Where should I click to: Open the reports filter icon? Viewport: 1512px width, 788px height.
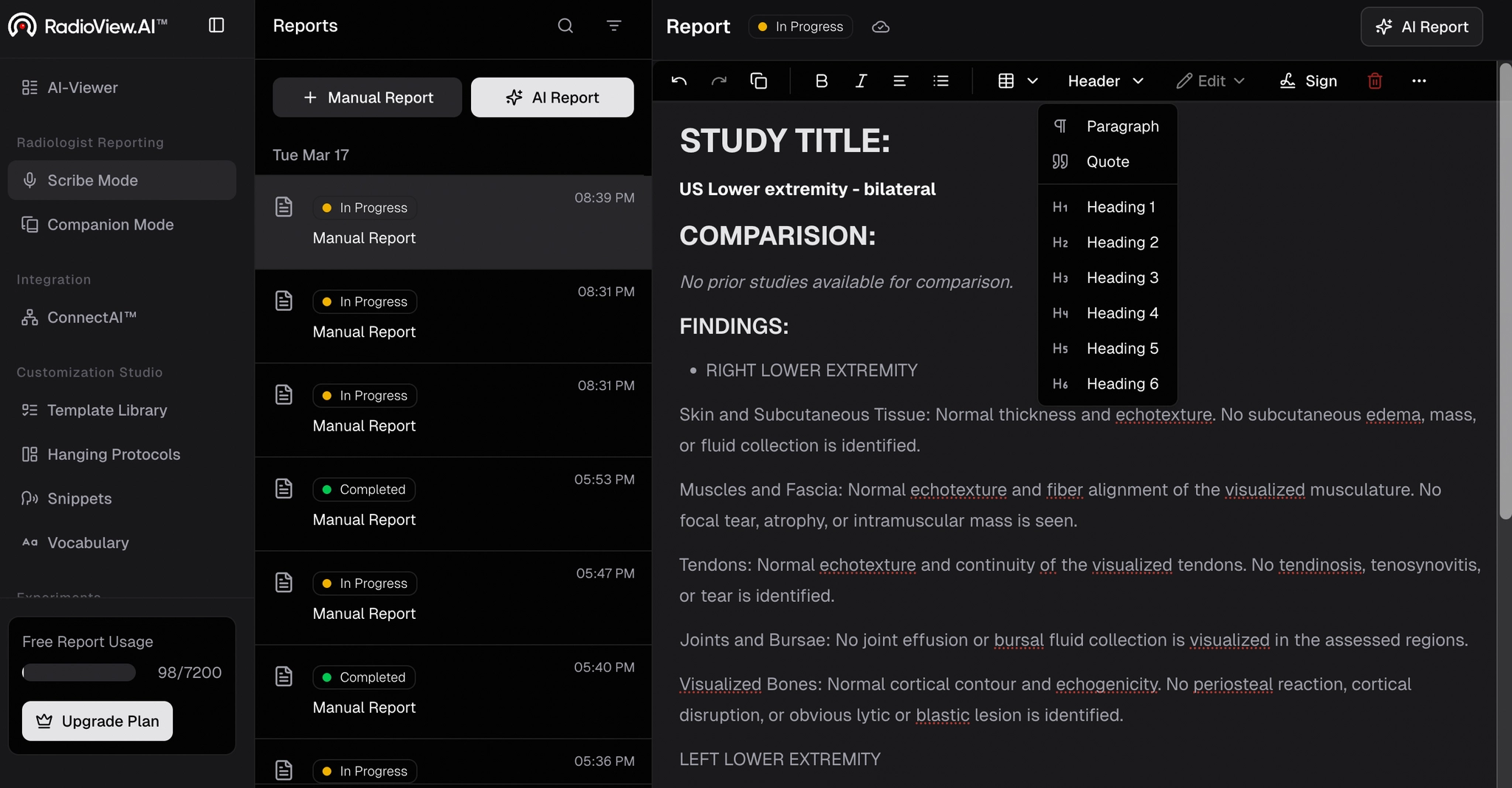tap(614, 26)
